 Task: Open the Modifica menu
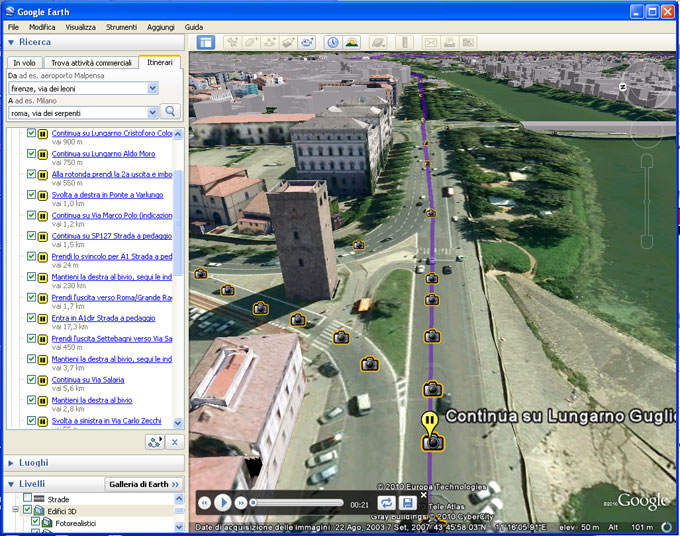[x=42, y=27]
